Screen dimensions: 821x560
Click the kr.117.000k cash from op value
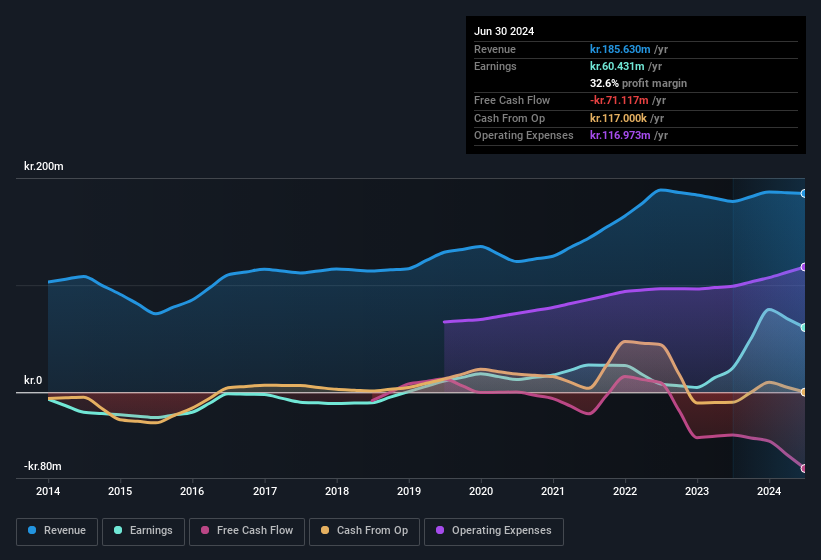[618, 118]
